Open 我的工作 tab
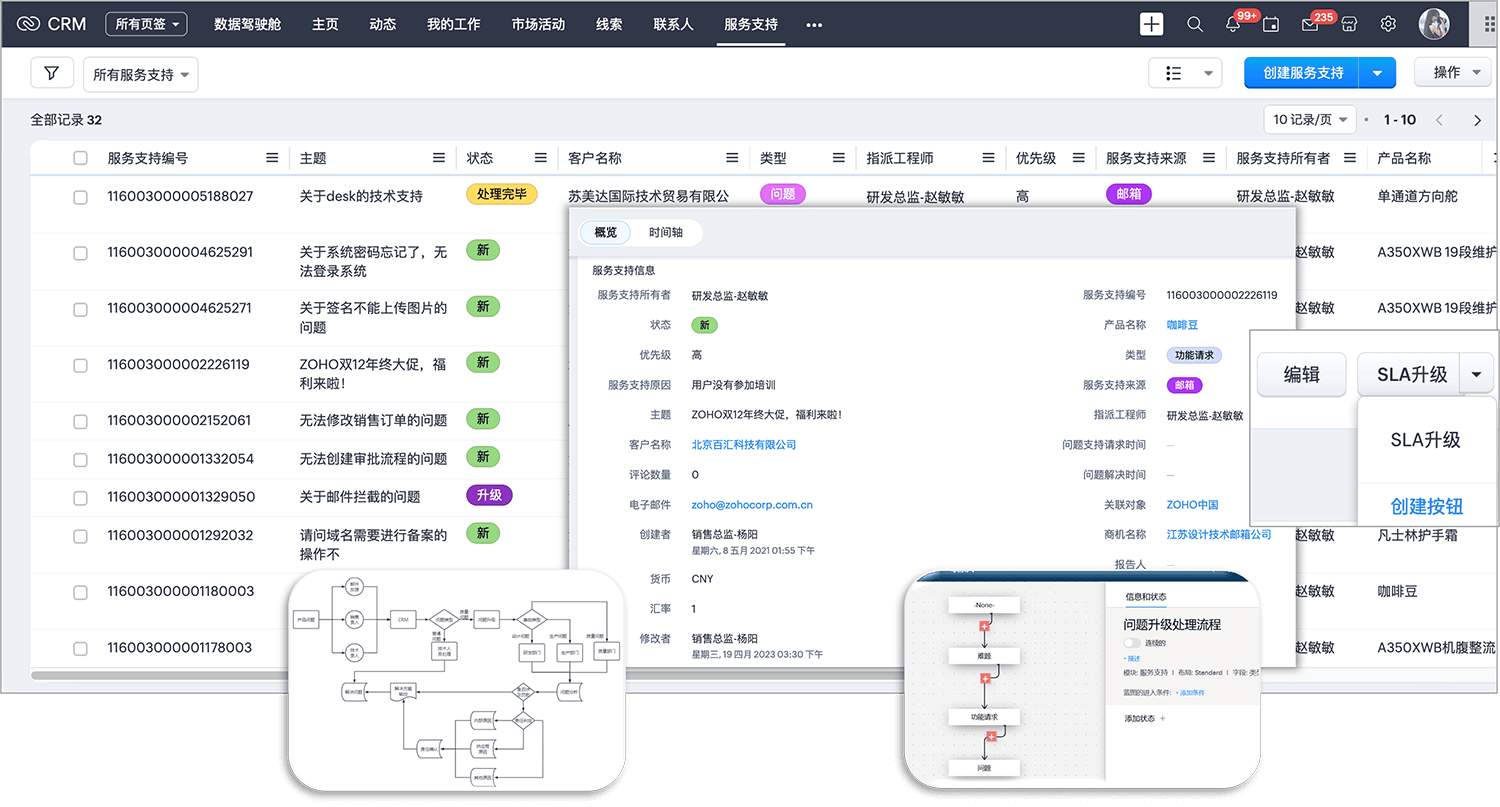The image size is (1500, 807). pyautogui.click(x=453, y=24)
